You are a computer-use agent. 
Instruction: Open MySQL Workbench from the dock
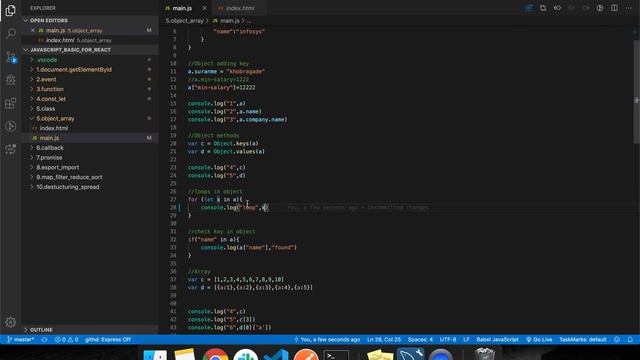click(x=410, y=355)
